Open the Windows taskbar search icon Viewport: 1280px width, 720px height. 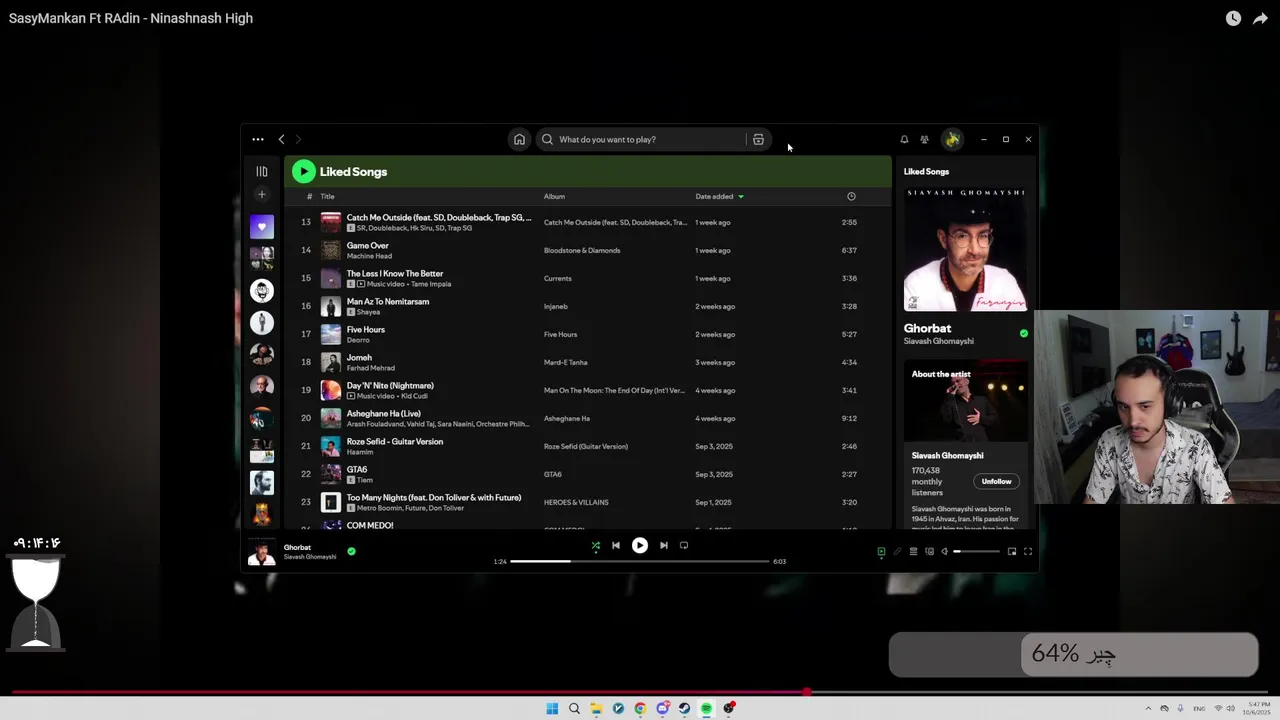pyautogui.click(x=574, y=708)
